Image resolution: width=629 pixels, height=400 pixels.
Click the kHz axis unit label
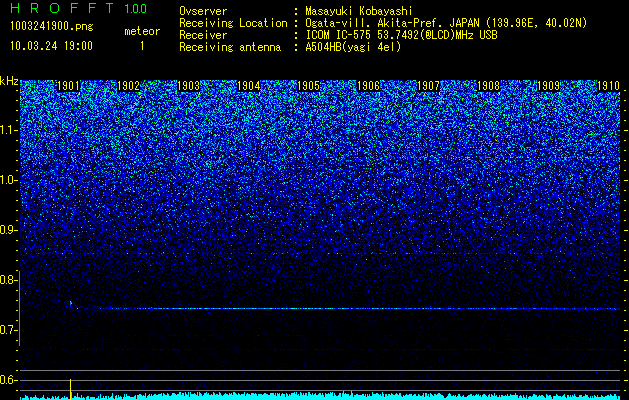point(9,81)
